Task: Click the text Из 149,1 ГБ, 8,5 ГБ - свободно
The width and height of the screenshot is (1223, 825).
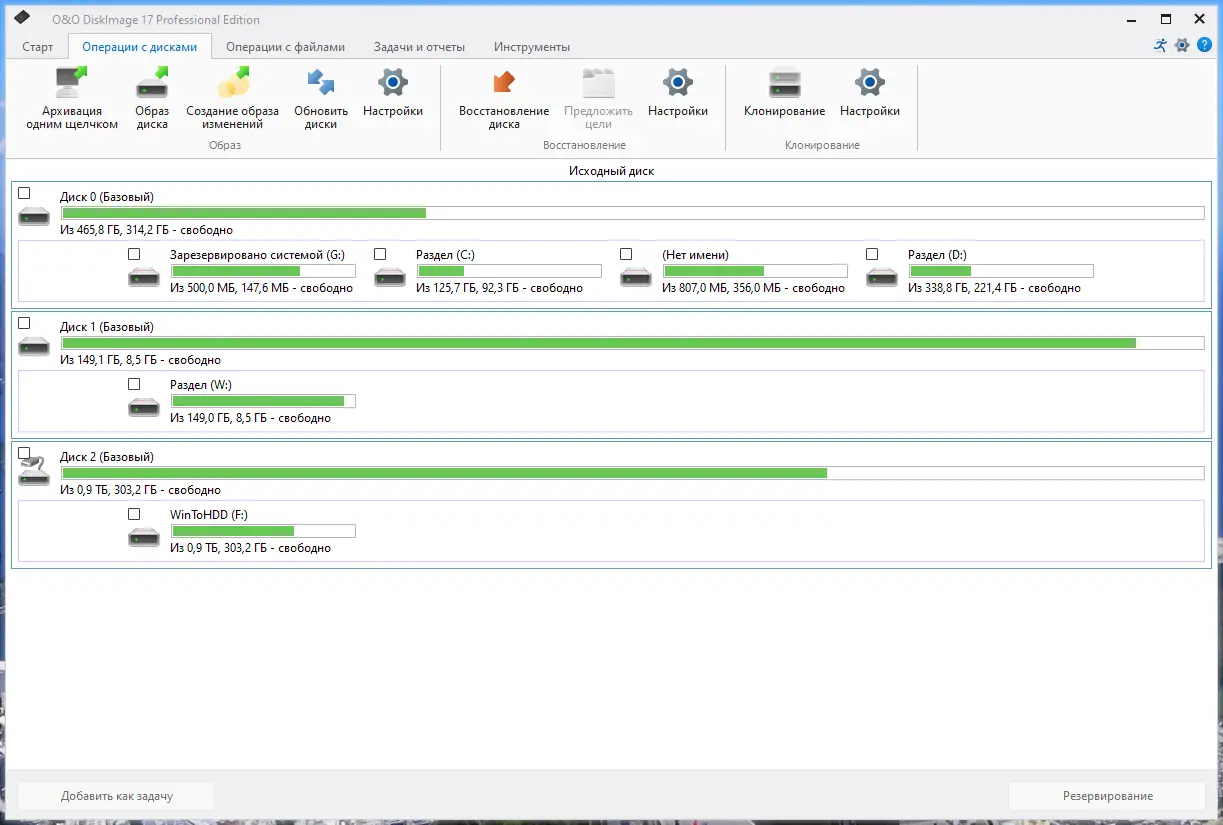Action: click(x=140, y=360)
